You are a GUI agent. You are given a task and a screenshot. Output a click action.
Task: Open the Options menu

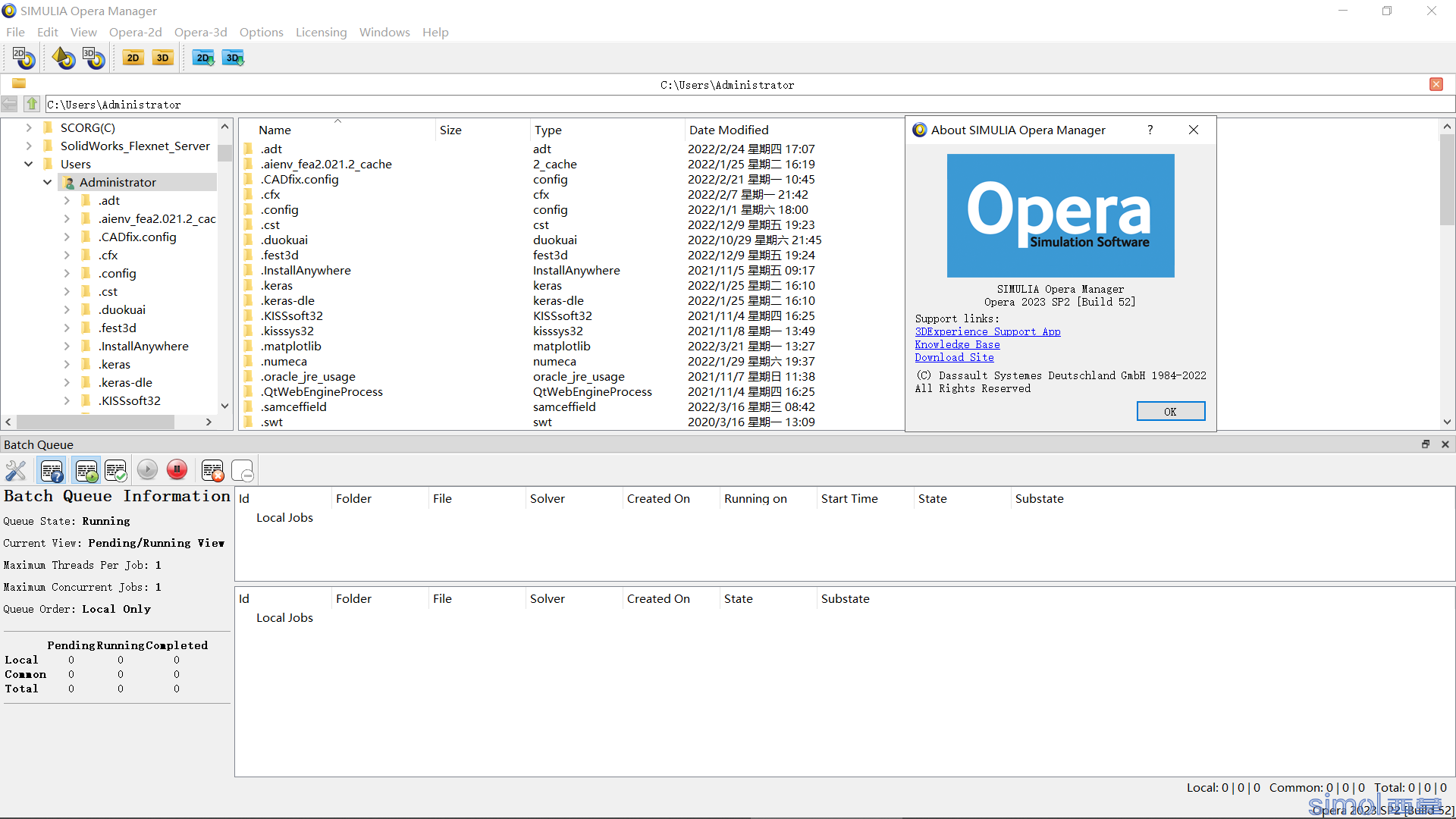pos(262,32)
